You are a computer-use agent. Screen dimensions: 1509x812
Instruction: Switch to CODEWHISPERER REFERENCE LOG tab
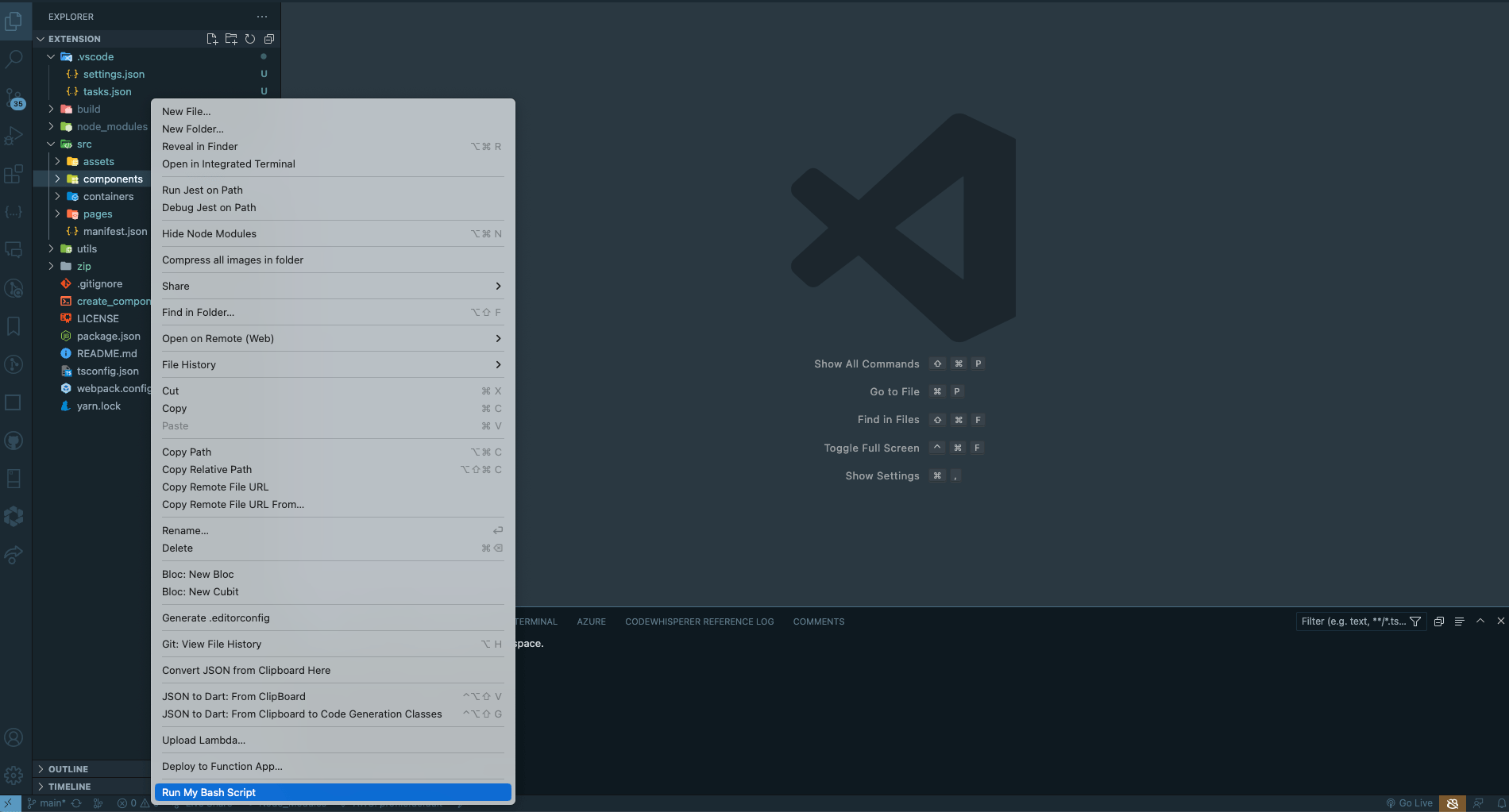699,622
